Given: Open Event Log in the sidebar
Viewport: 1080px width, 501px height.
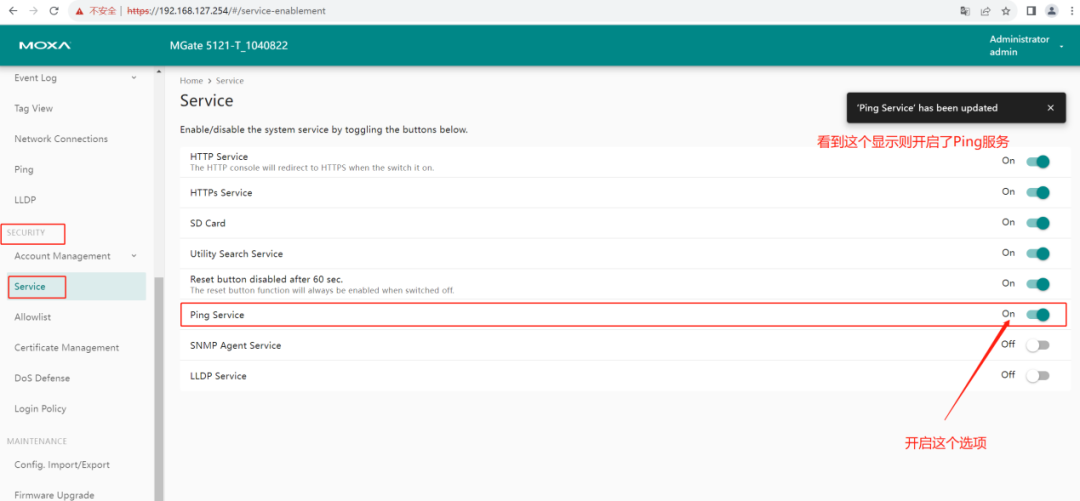Looking at the screenshot, I should click(36, 78).
